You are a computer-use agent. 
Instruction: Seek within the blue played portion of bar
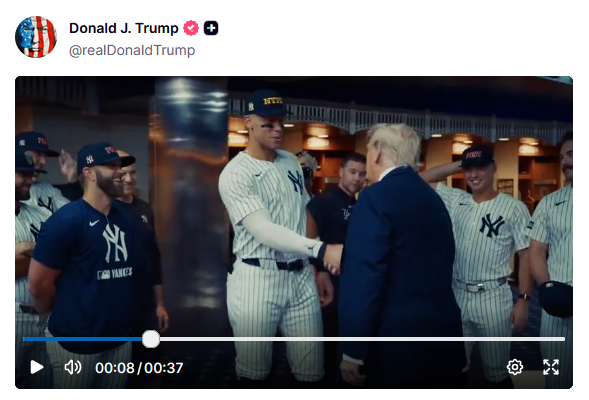(x=83, y=339)
